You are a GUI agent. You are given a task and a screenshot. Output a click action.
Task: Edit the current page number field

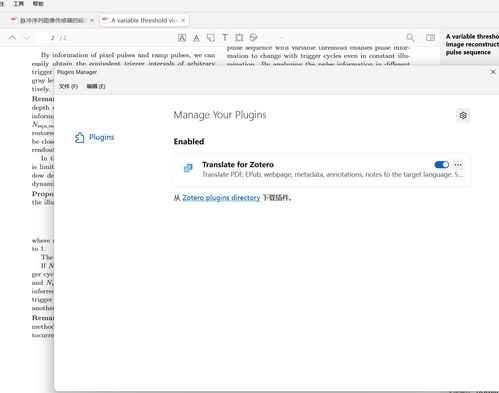(x=47, y=38)
